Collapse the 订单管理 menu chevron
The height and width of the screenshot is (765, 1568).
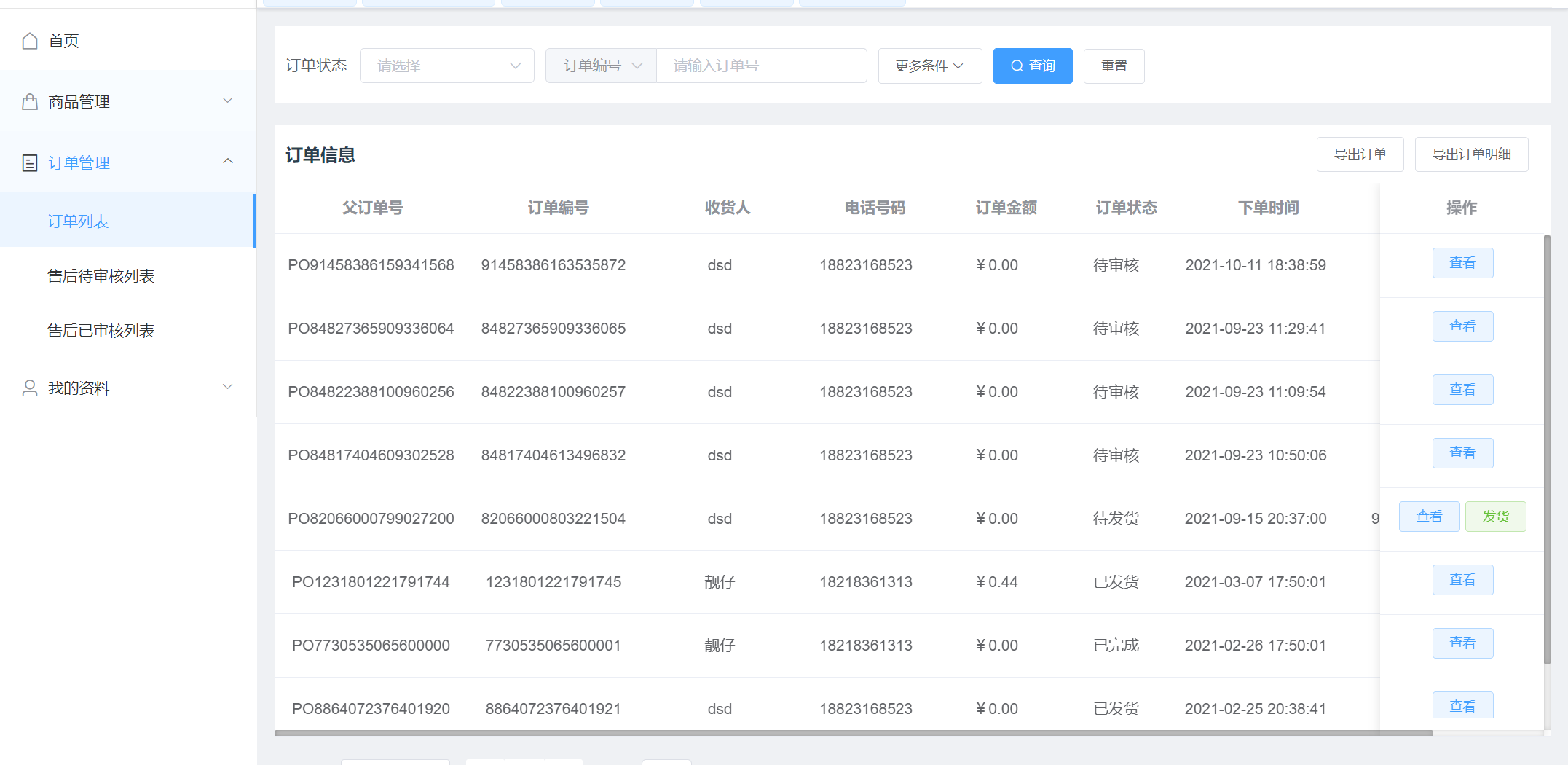(x=228, y=161)
